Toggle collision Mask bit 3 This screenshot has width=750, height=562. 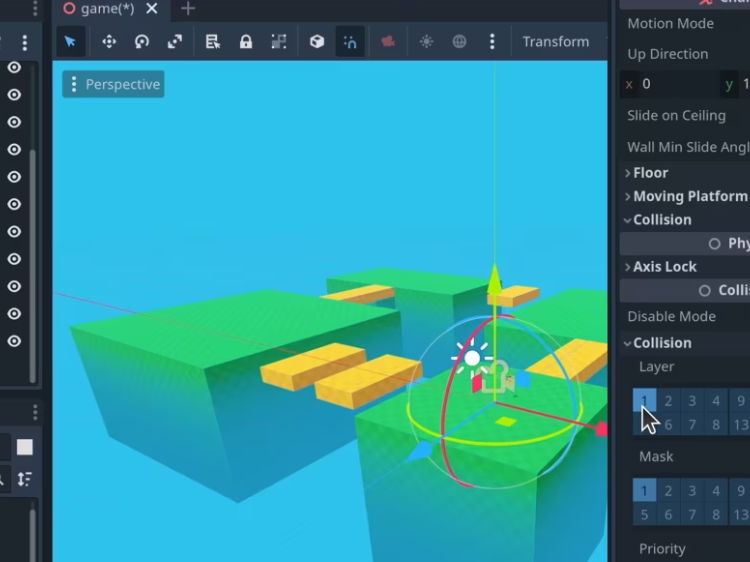[692, 490]
